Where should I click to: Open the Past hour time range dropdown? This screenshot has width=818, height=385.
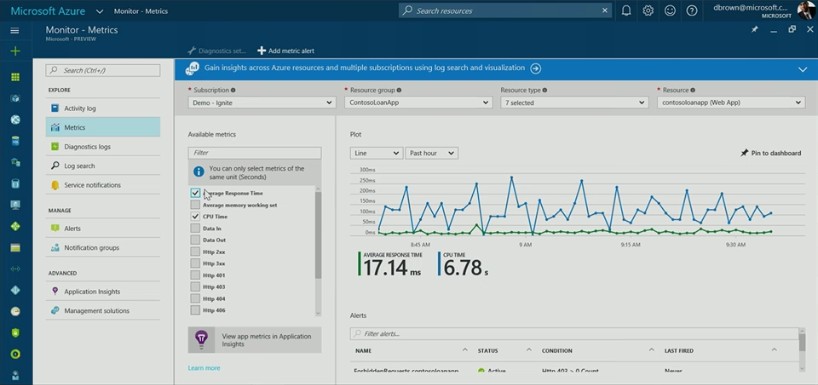coord(432,153)
